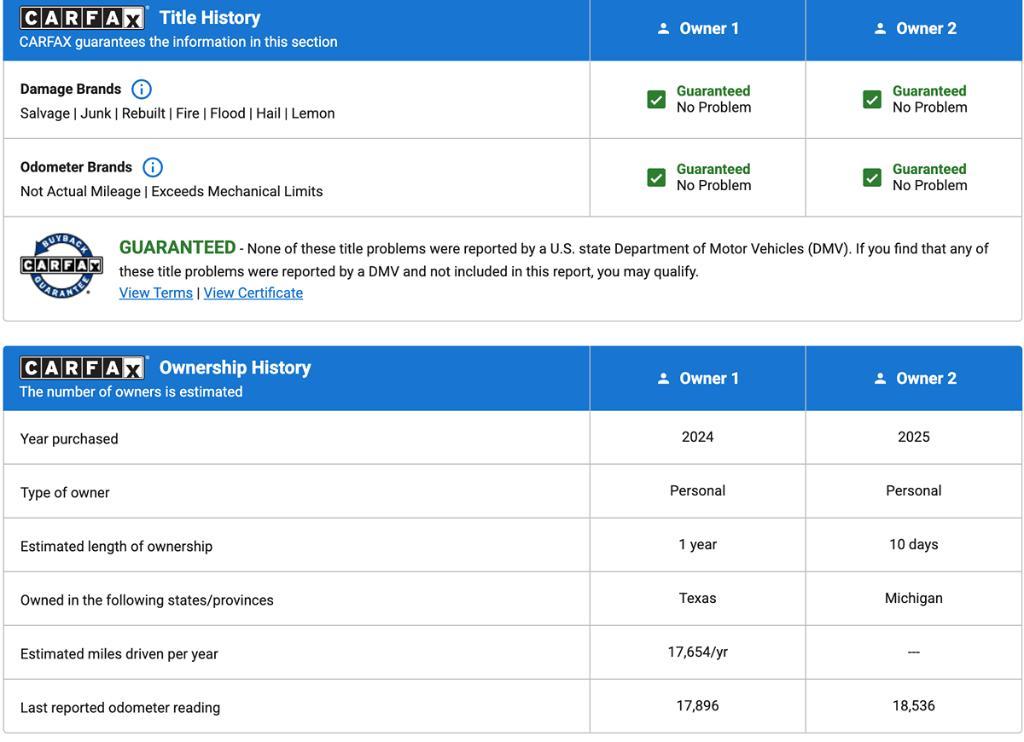Click the green check for Odometer Brands Owner 2

tap(872, 178)
